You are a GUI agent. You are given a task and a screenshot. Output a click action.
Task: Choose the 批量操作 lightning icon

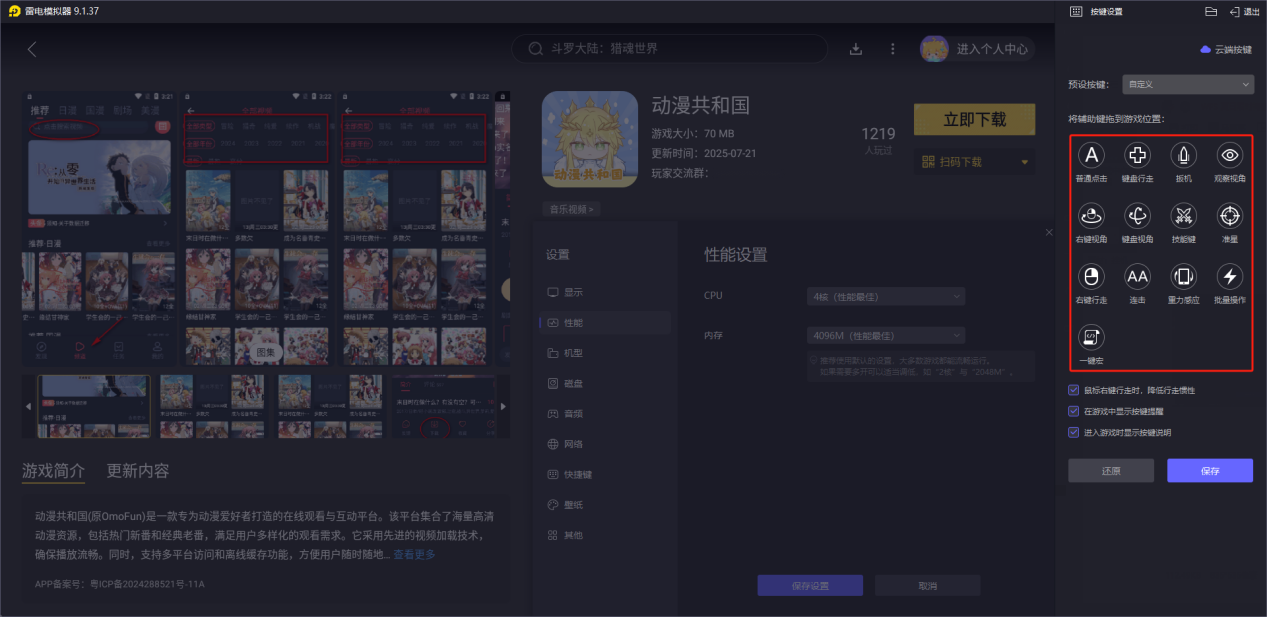[1230, 277]
